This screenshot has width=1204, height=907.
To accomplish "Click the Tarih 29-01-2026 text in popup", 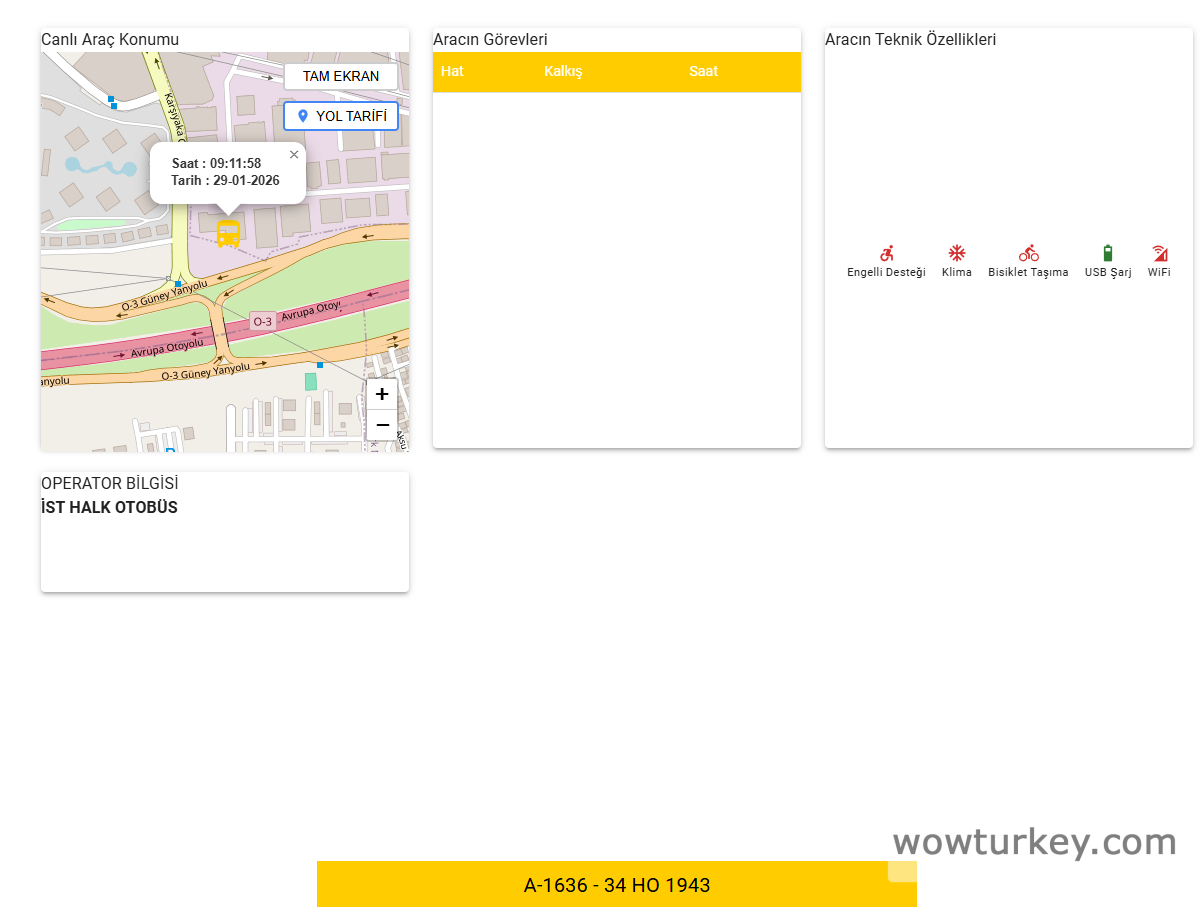I will click(x=225, y=181).
